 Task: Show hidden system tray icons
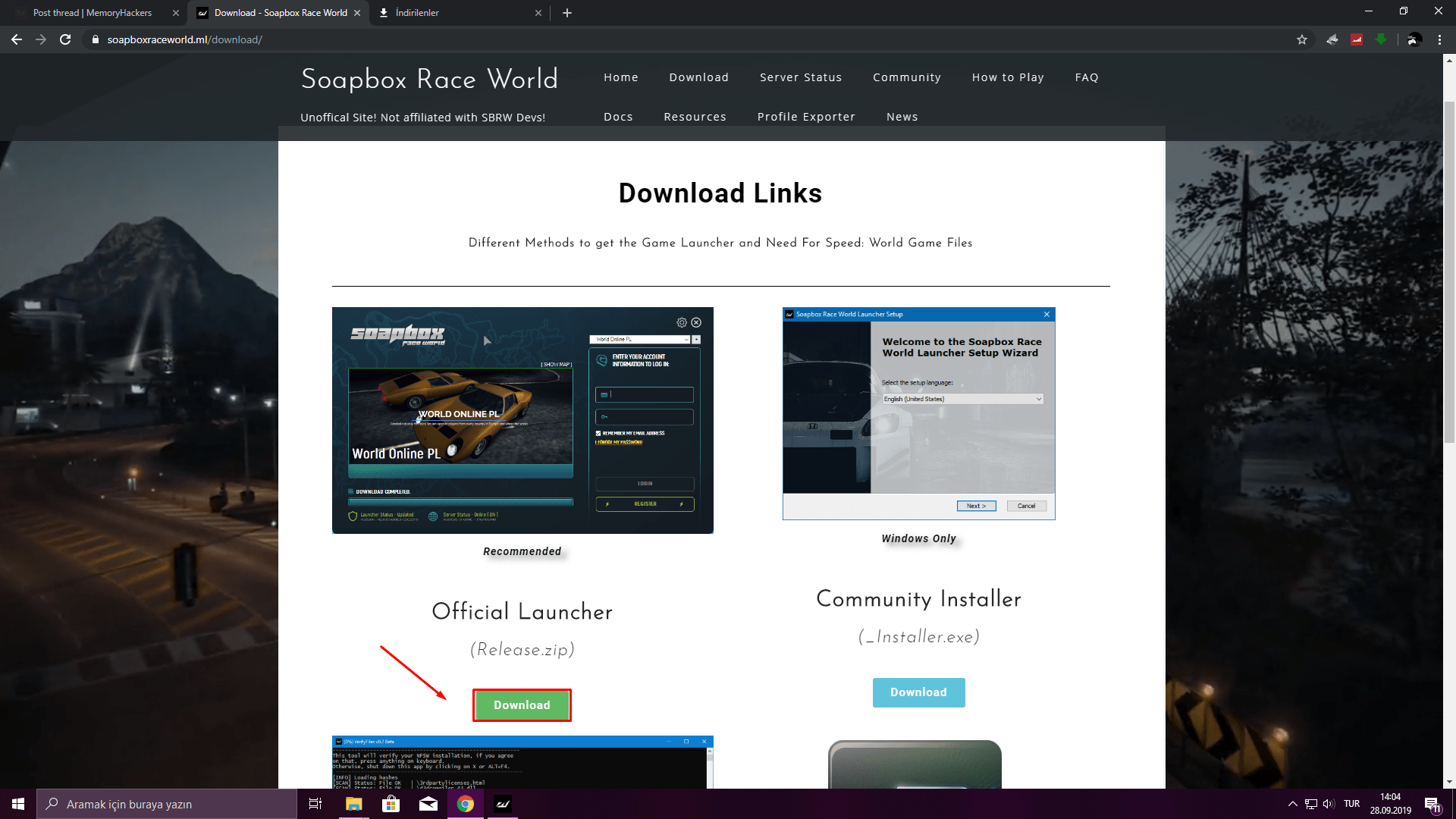pyautogui.click(x=1293, y=804)
